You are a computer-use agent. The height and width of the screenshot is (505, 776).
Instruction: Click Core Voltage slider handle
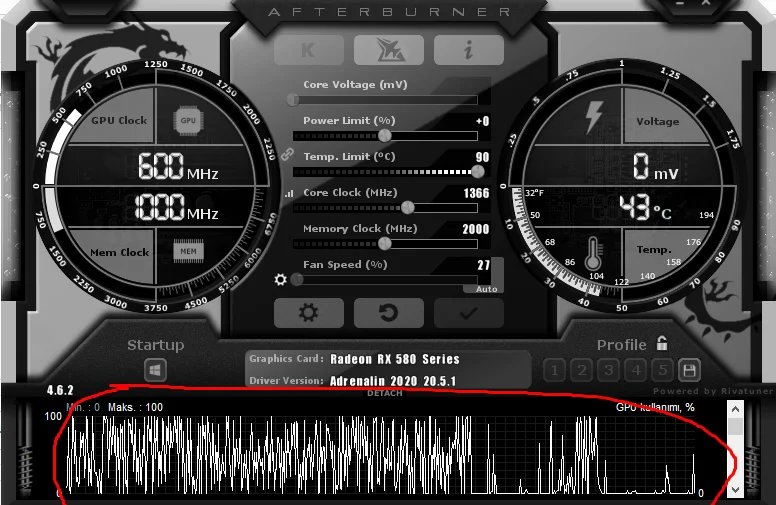coord(292,100)
